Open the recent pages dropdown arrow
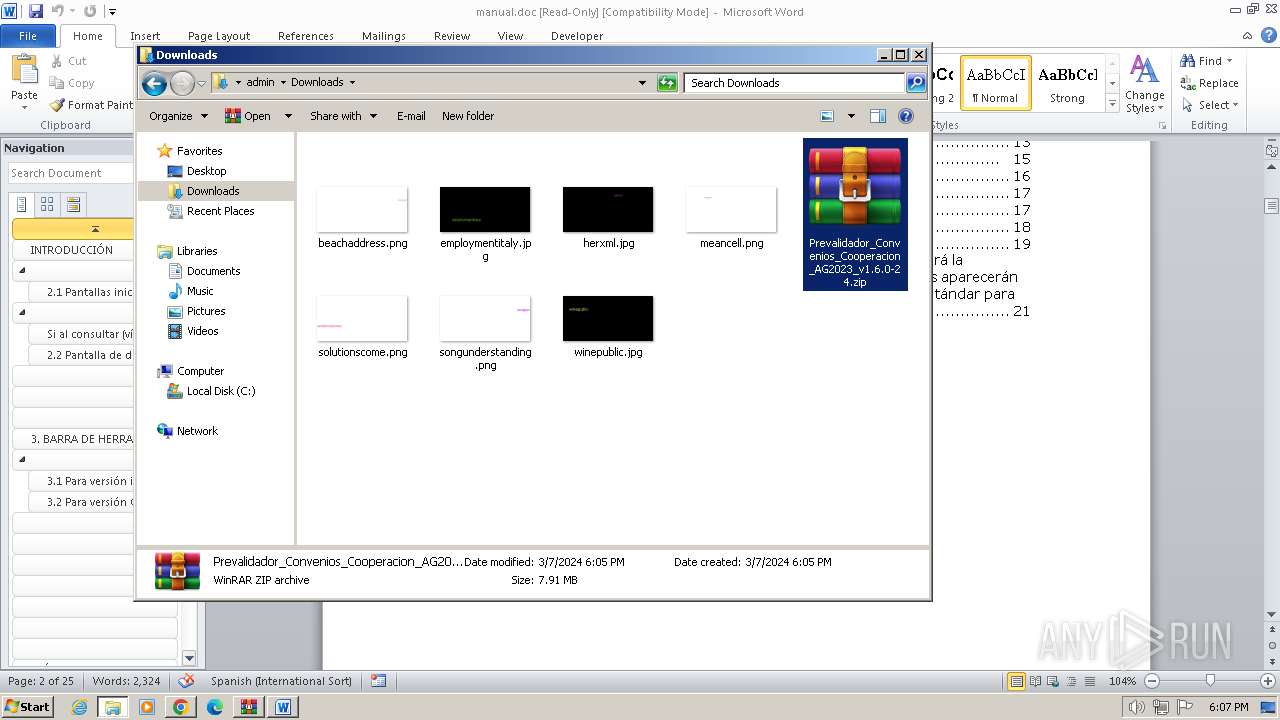 point(201,83)
